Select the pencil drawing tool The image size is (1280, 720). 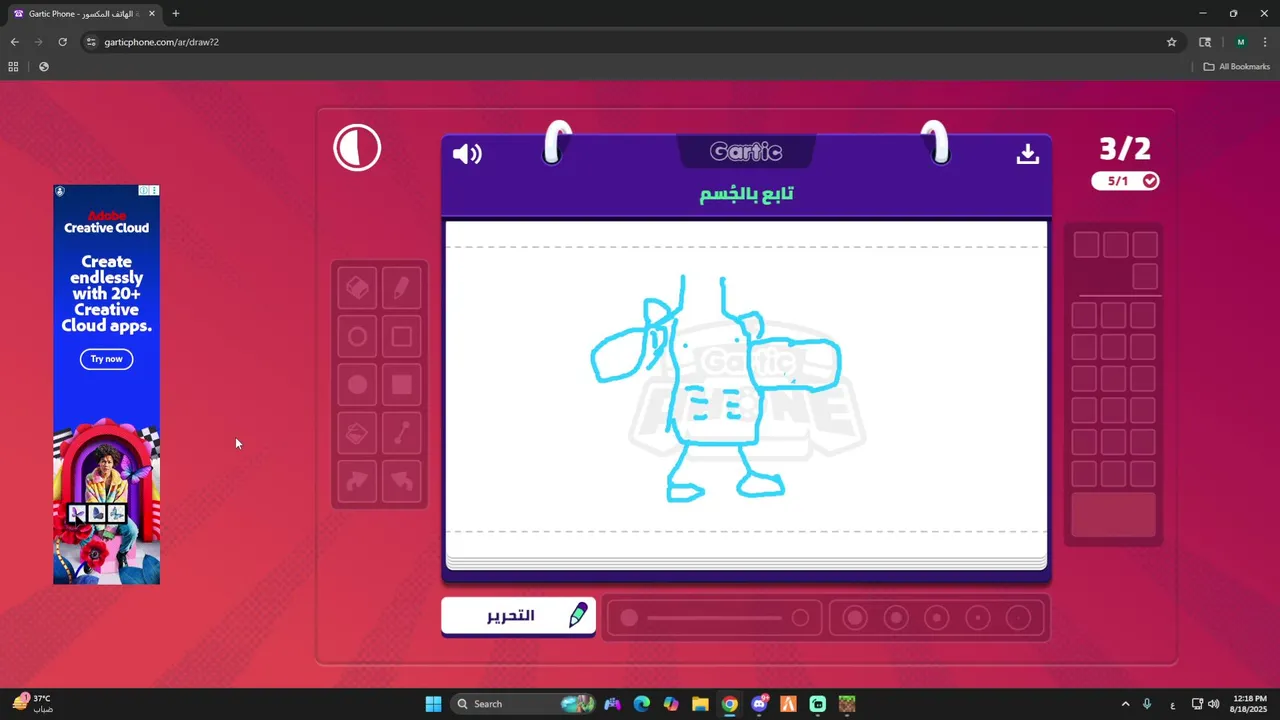401,289
